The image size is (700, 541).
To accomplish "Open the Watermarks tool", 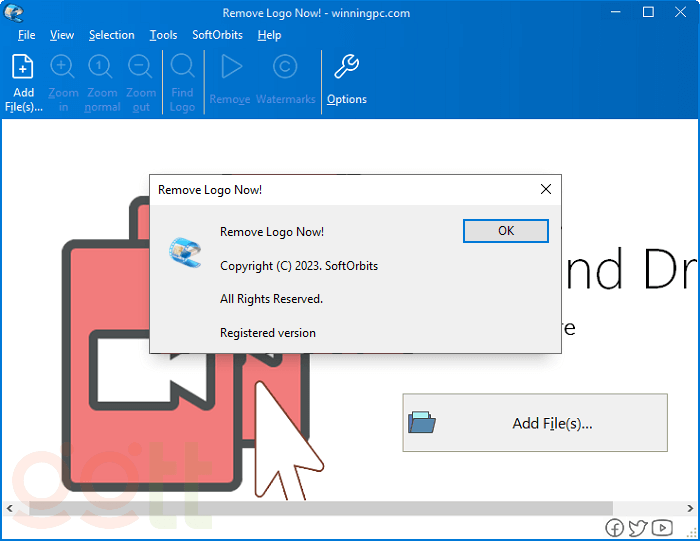I will [x=285, y=68].
